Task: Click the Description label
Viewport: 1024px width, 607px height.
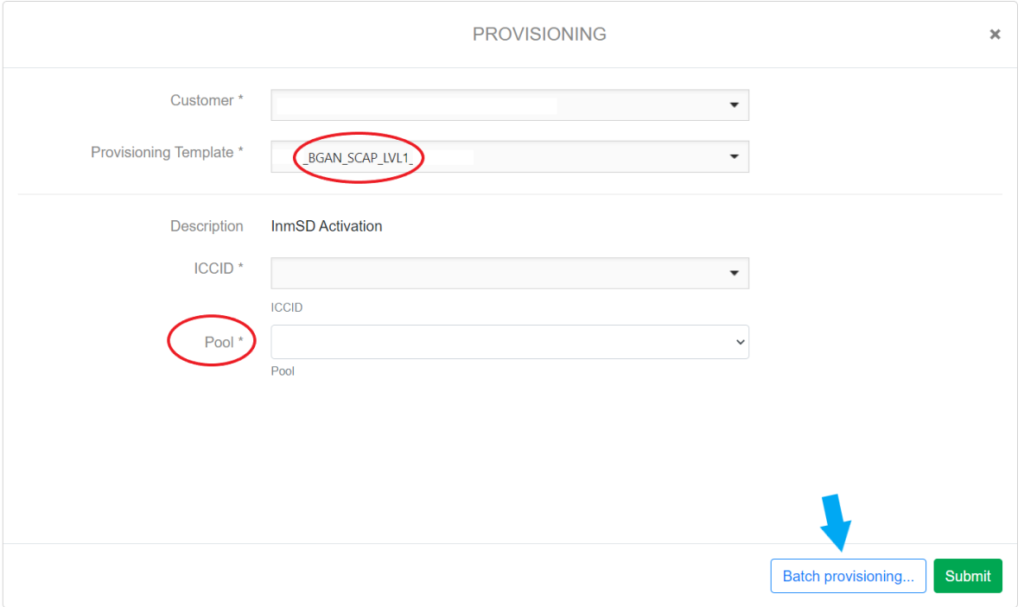Action: point(207,226)
